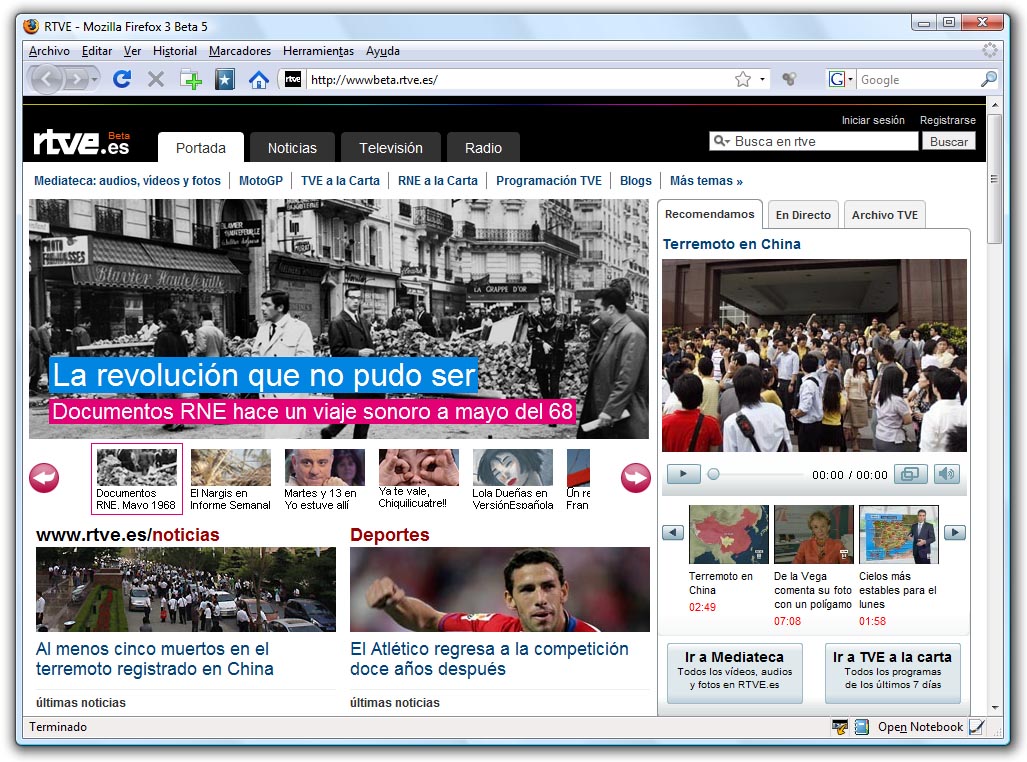
Task: Play the Terremoto en China video
Action: [x=683, y=474]
